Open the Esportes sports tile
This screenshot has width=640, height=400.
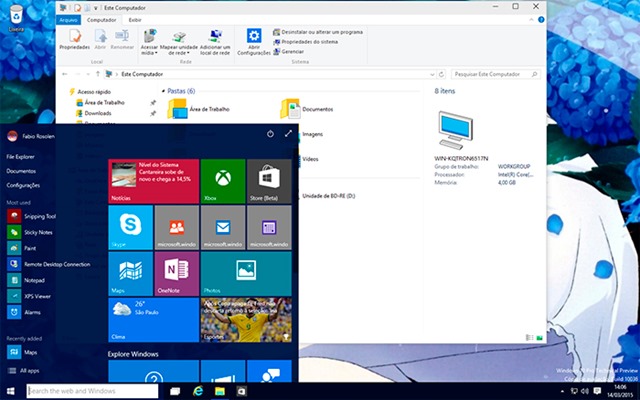(246, 320)
